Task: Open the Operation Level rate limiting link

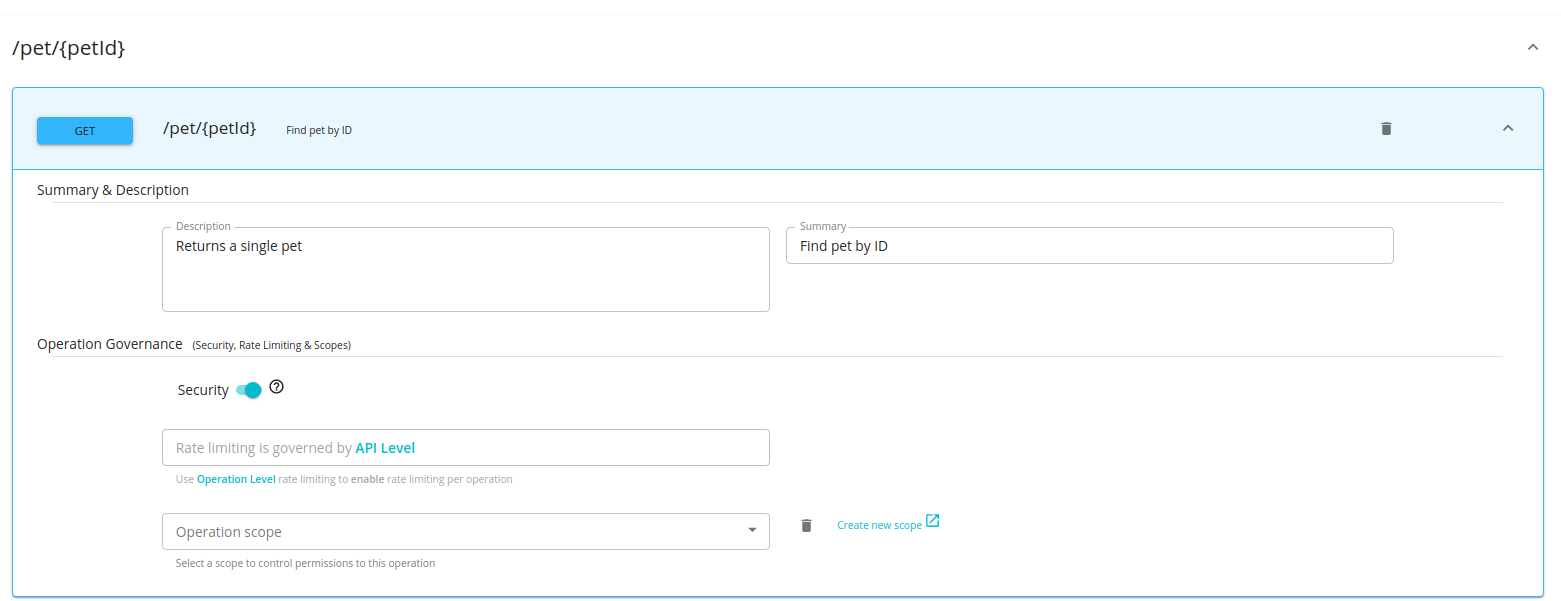Action: pos(236,479)
